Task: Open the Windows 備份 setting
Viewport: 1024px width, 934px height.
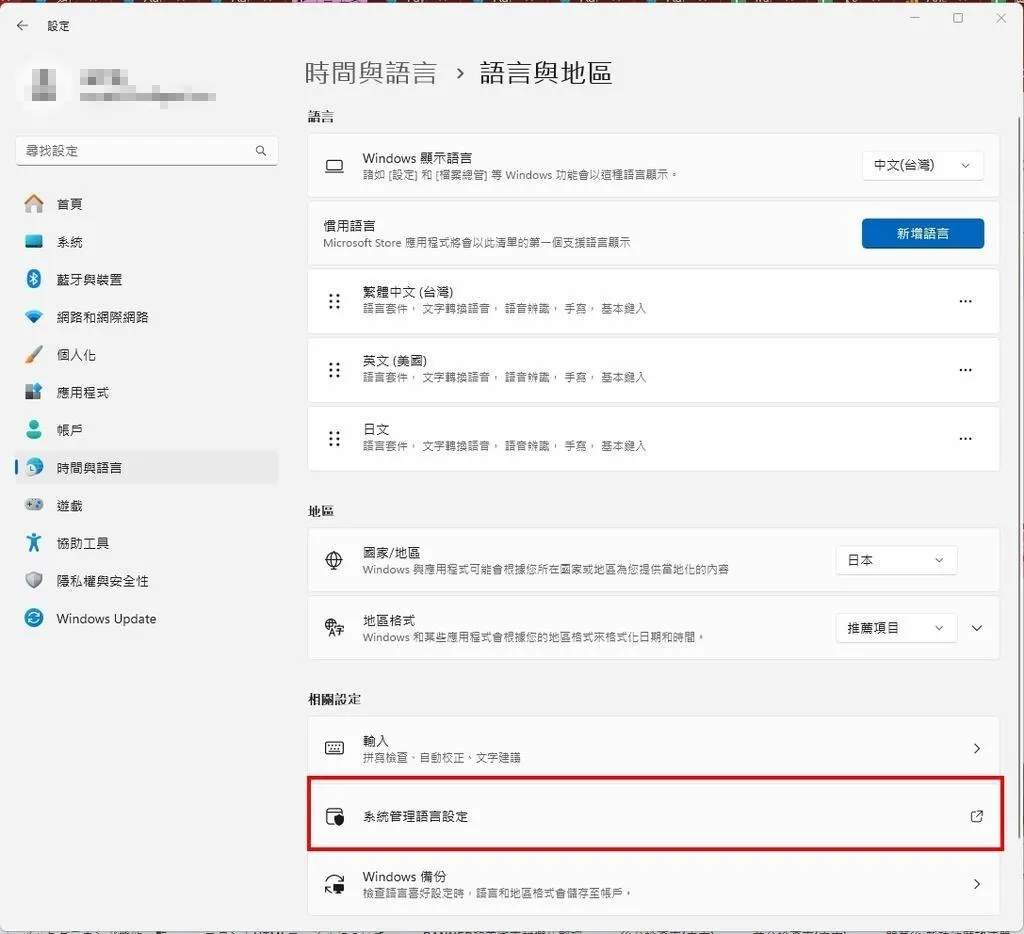Action: pos(653,884)
